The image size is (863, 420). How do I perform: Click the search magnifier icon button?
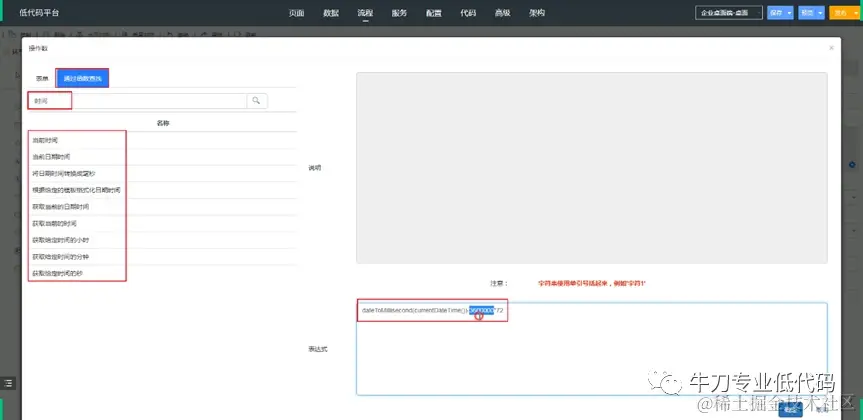point(257,101)
